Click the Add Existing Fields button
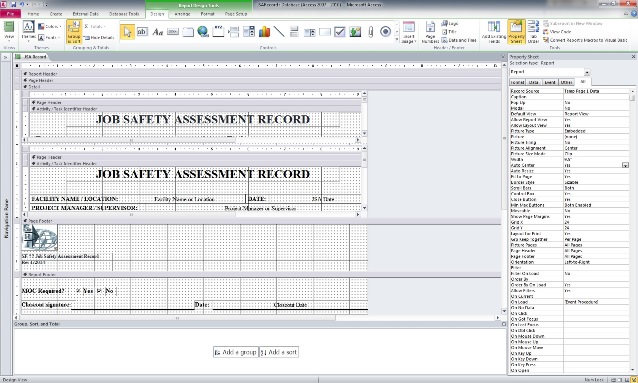The image size is (638, 383). point(494,32)
